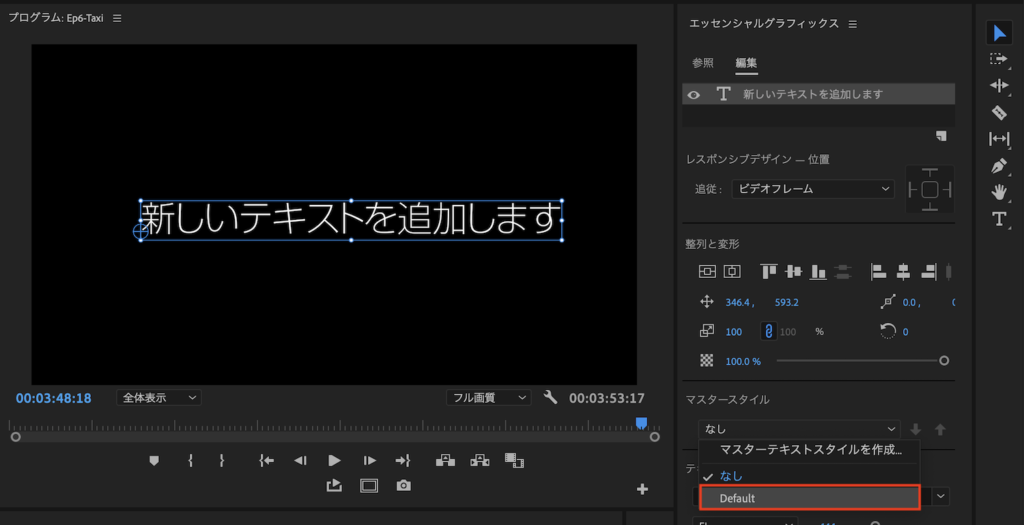Click the Go to In button
This screenshot has width=1024, height=525.
tap(266, 461)
